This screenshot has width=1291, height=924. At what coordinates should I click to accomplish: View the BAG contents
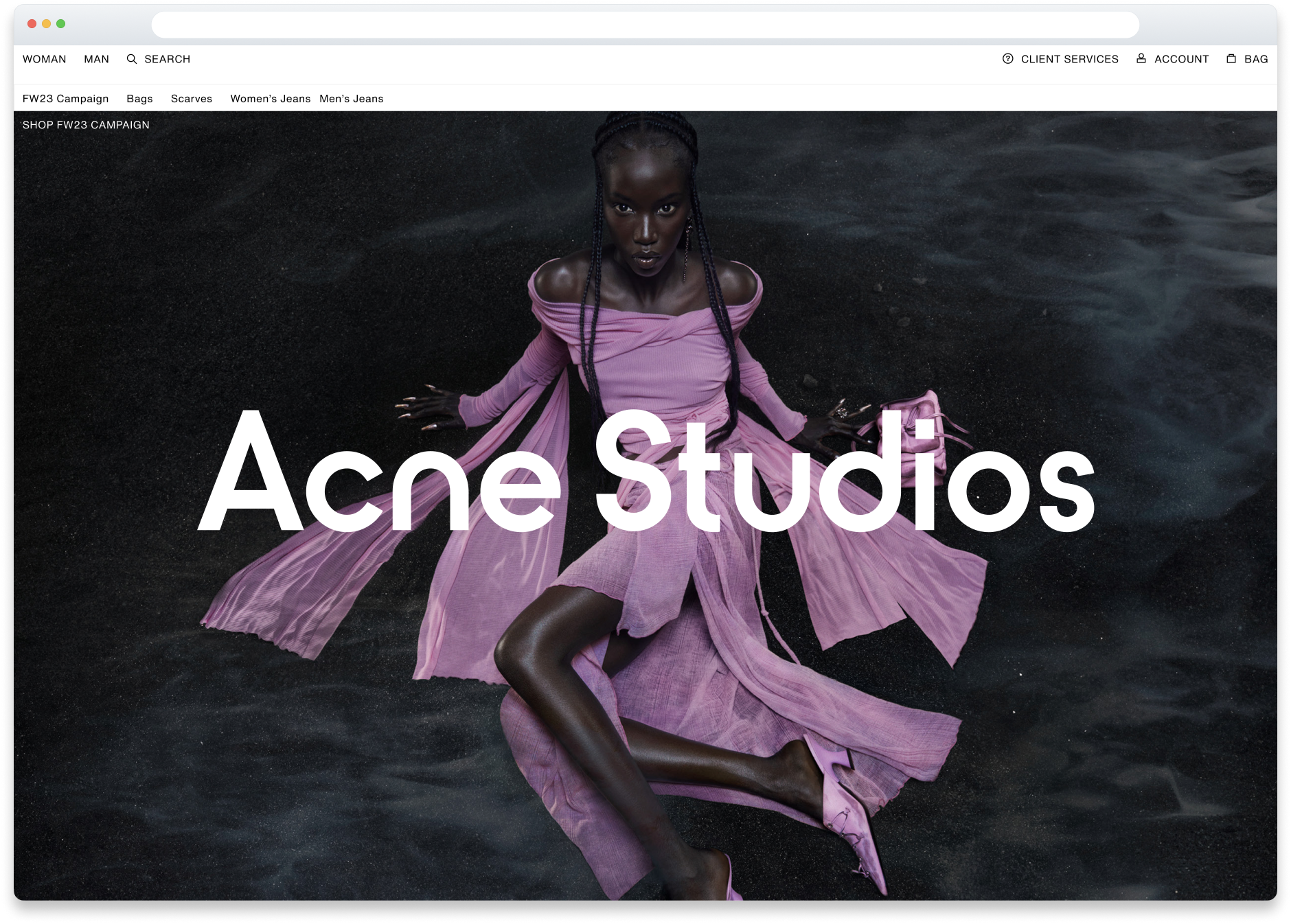tap(1257, 59)
